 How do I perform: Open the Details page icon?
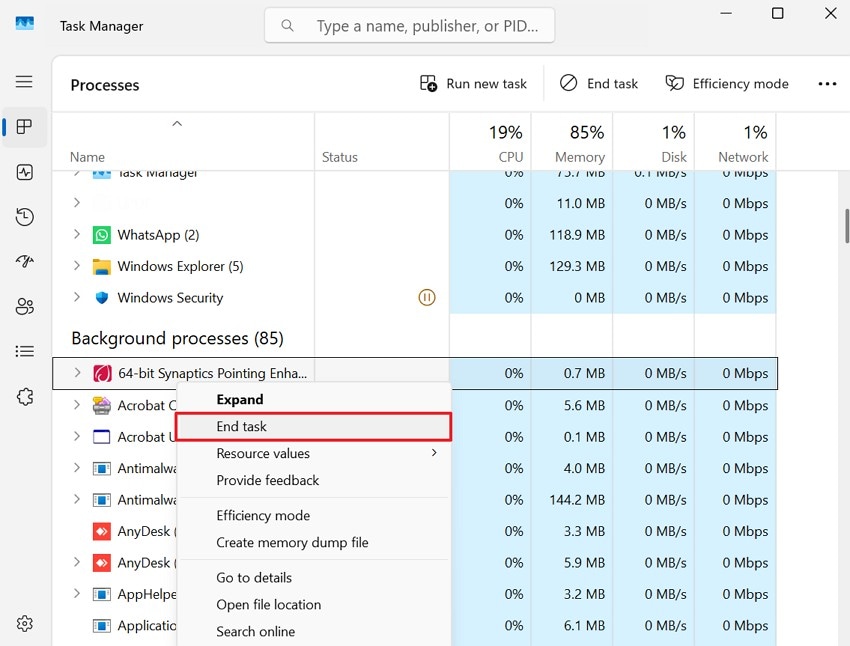[24, 350]
